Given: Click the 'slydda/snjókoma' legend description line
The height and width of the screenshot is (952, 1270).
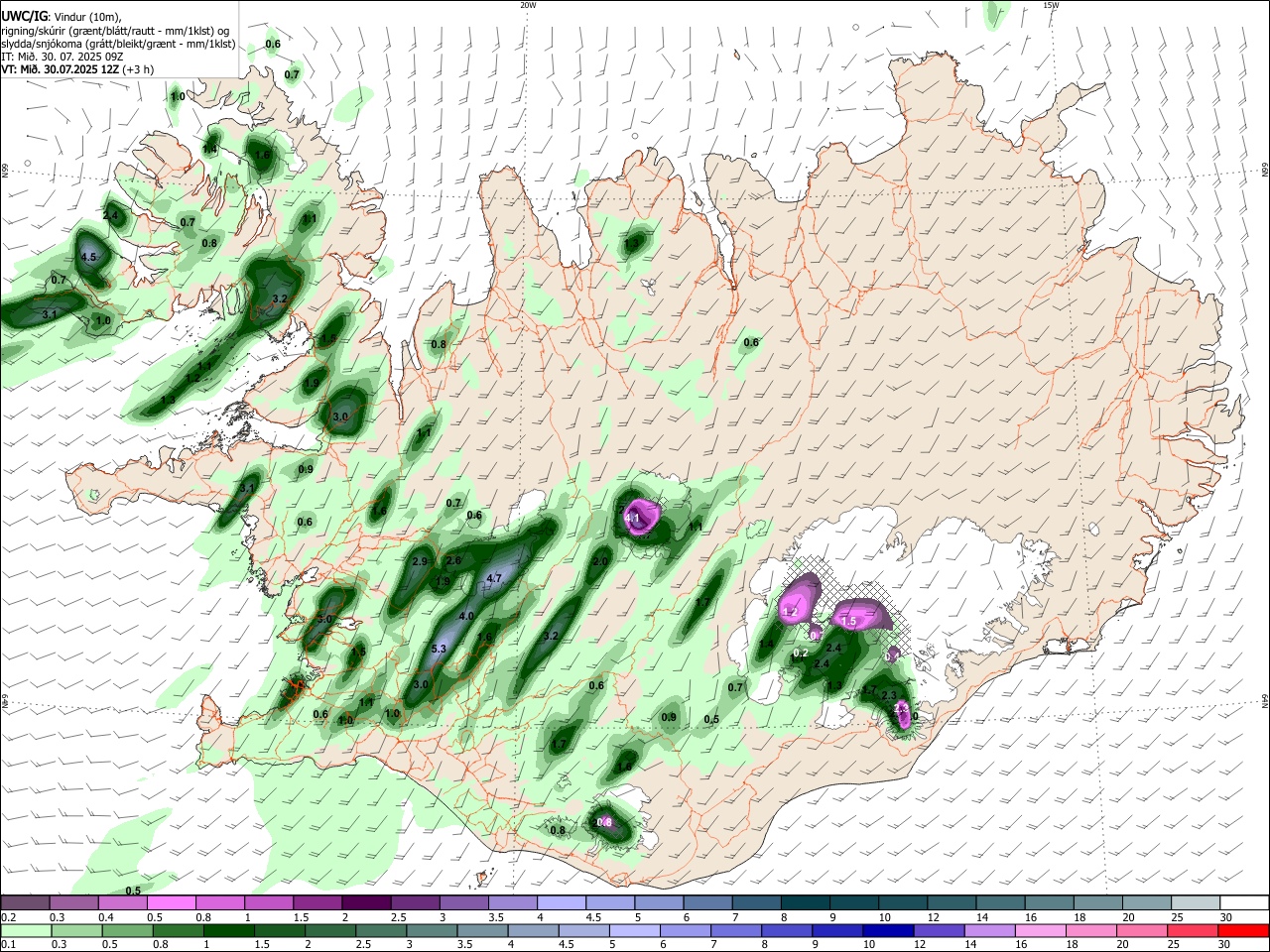Looking at the screenshot, I should click(x=117, y=44).
